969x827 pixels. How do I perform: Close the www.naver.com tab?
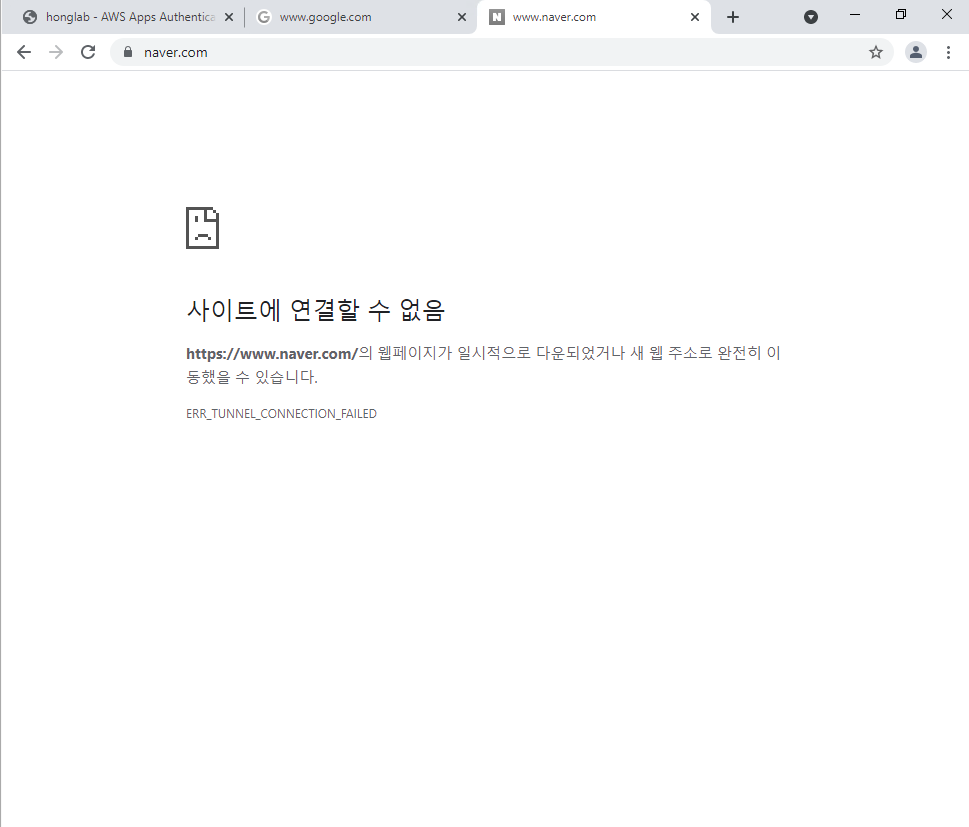[695, 17]
